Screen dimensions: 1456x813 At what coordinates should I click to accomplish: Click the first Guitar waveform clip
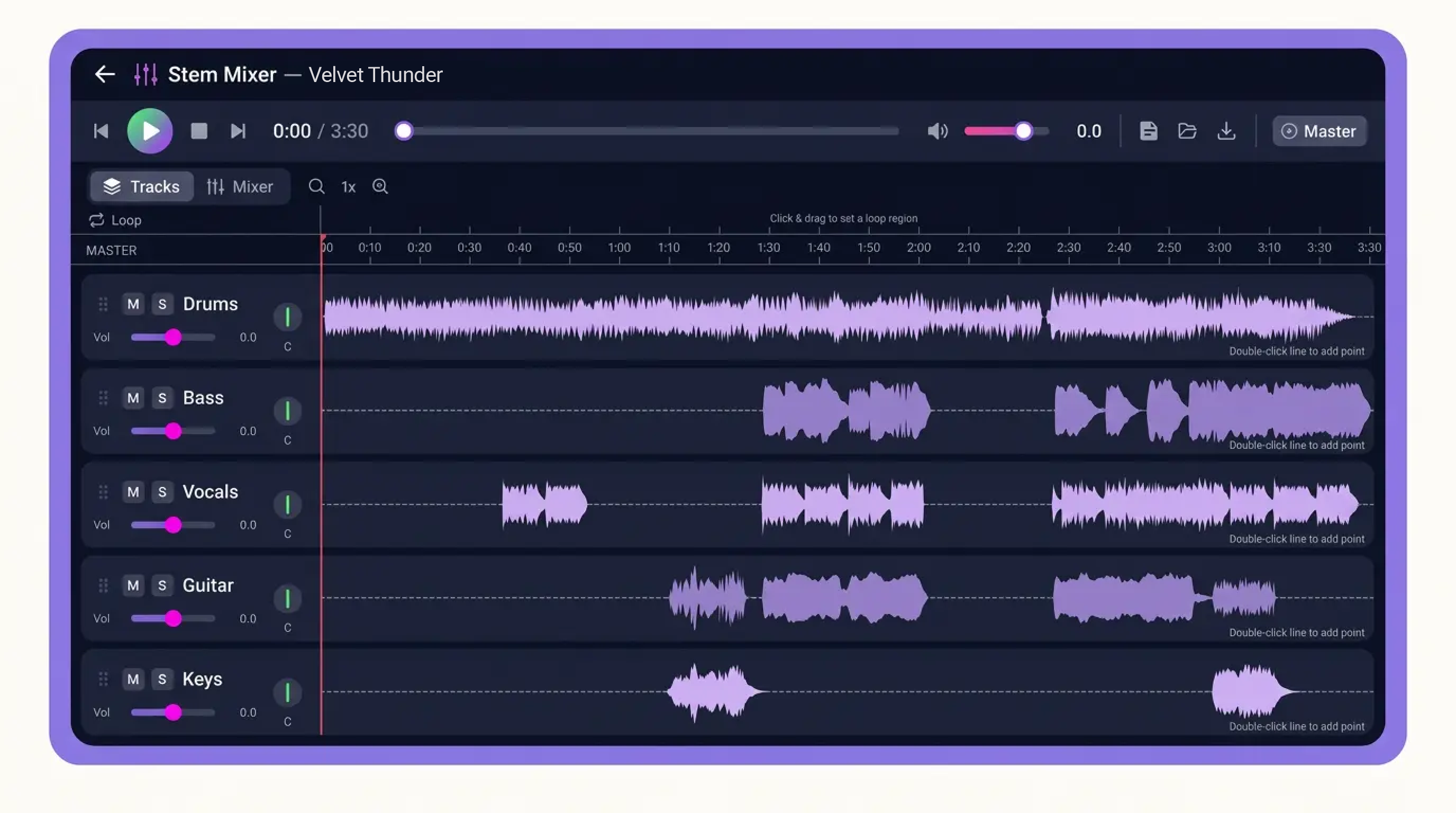708,598
